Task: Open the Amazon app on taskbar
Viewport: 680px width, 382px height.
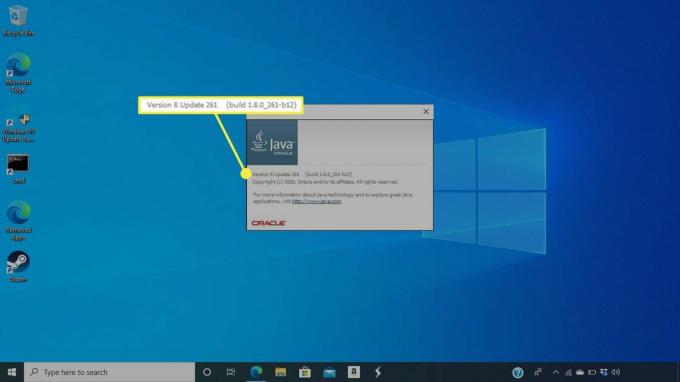Action: pyautogui.click(x=353, y=372)
